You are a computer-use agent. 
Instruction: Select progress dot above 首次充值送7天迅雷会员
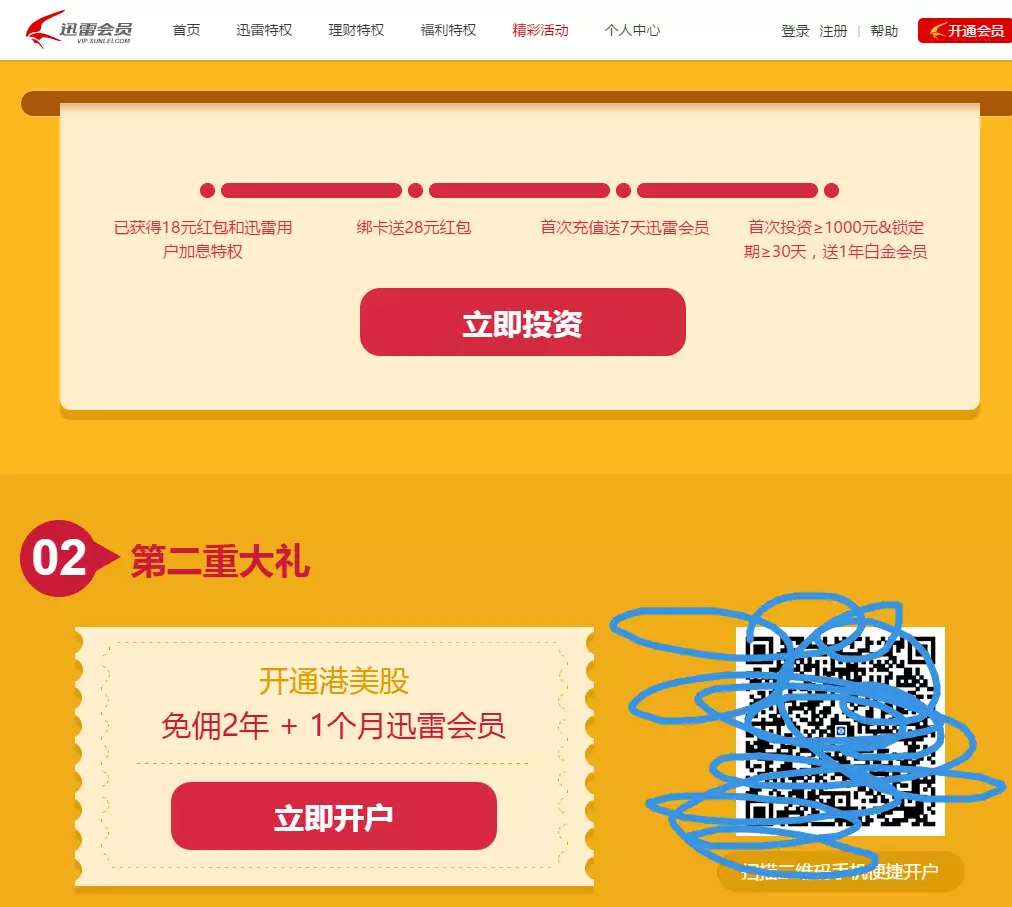[623, 190]
